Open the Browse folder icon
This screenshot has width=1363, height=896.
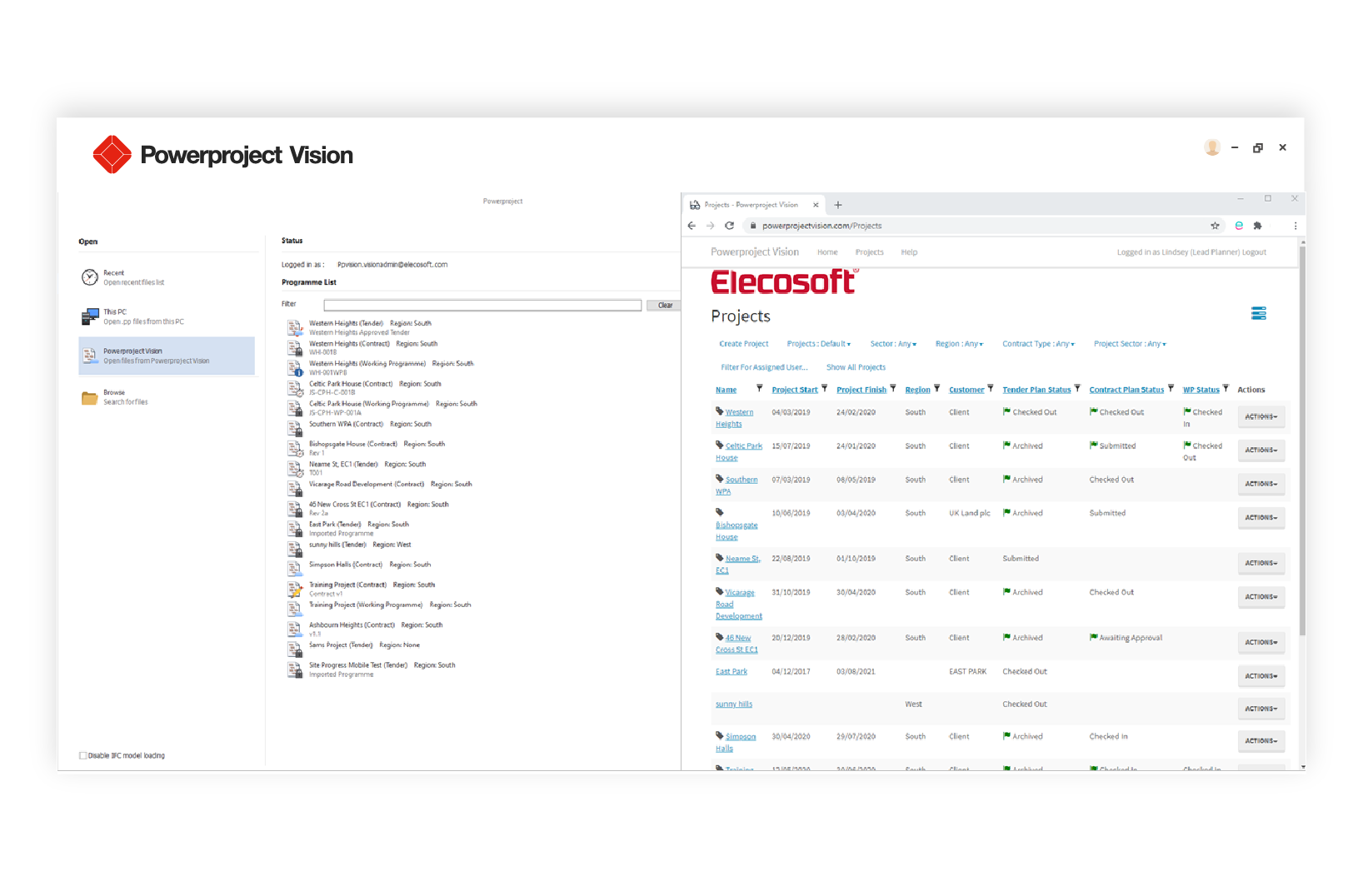[x=90, y=397]
